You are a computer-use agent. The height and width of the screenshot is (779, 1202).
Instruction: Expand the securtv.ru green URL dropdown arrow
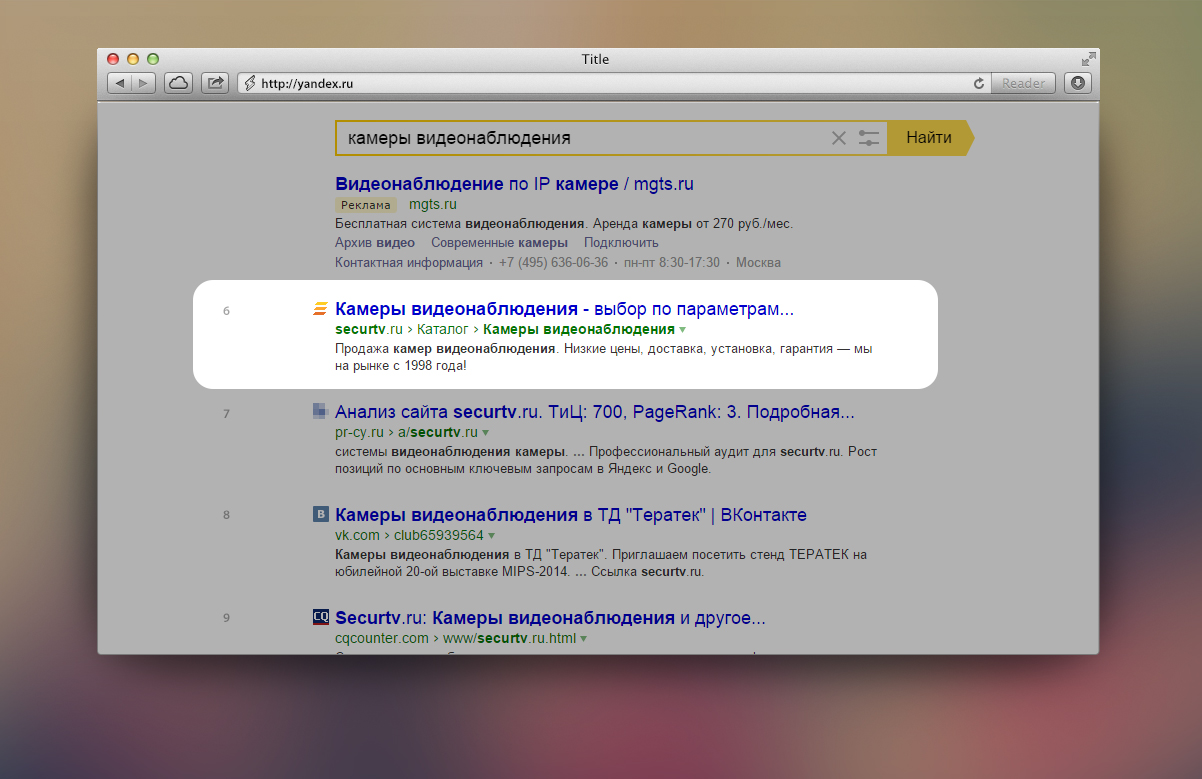(683, 330)
